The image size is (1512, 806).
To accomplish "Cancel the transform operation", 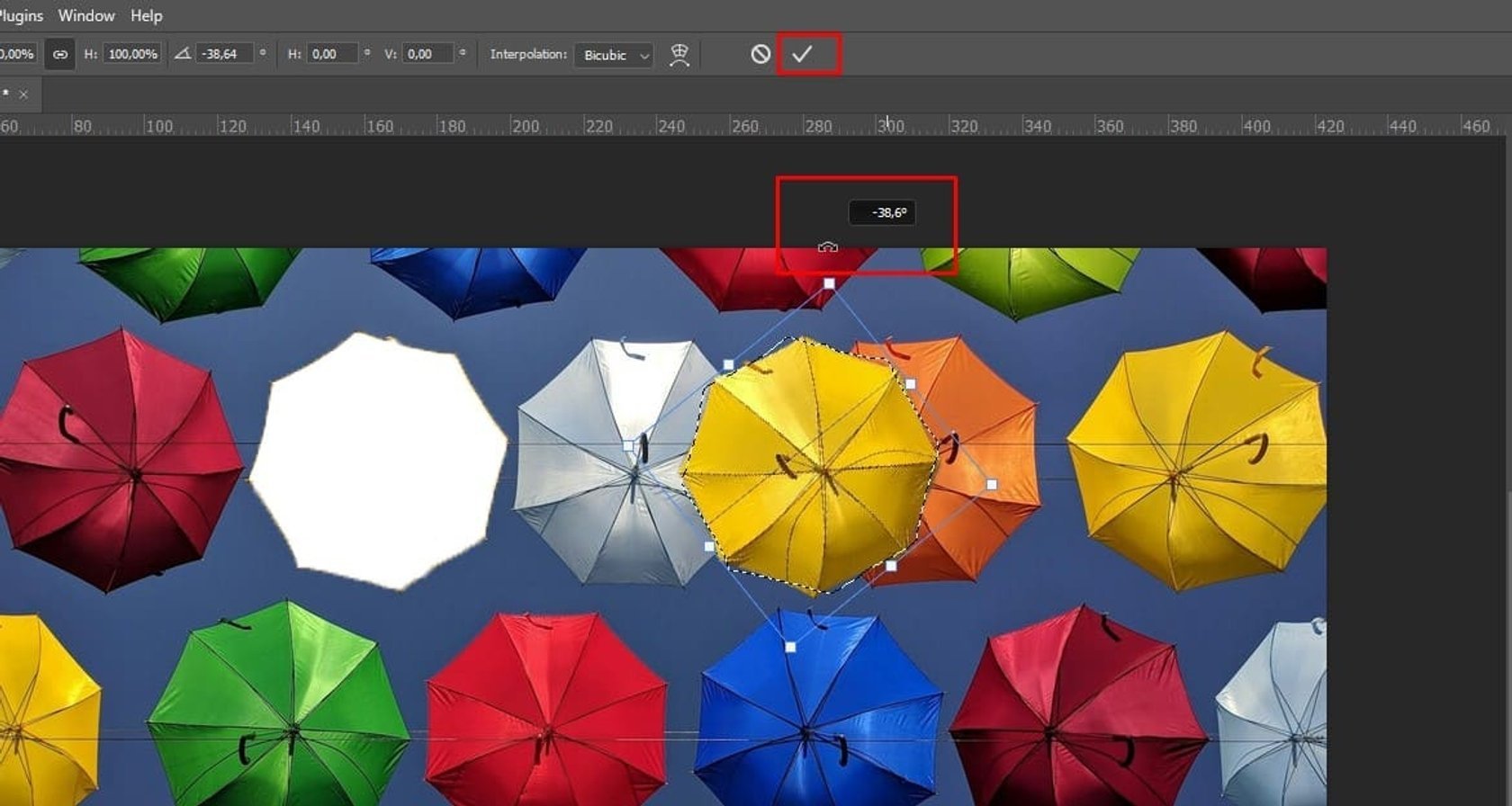I will click(760, 54).
